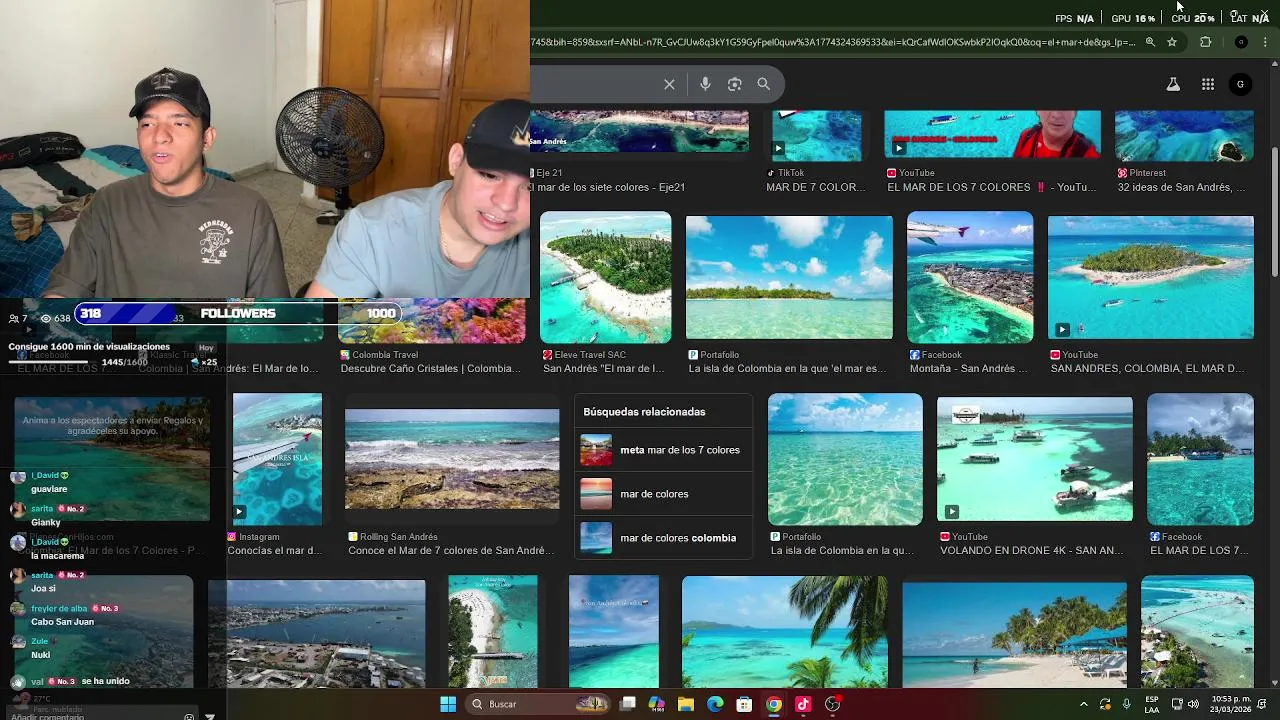Open the Google apps grid

pos(1208,84)
